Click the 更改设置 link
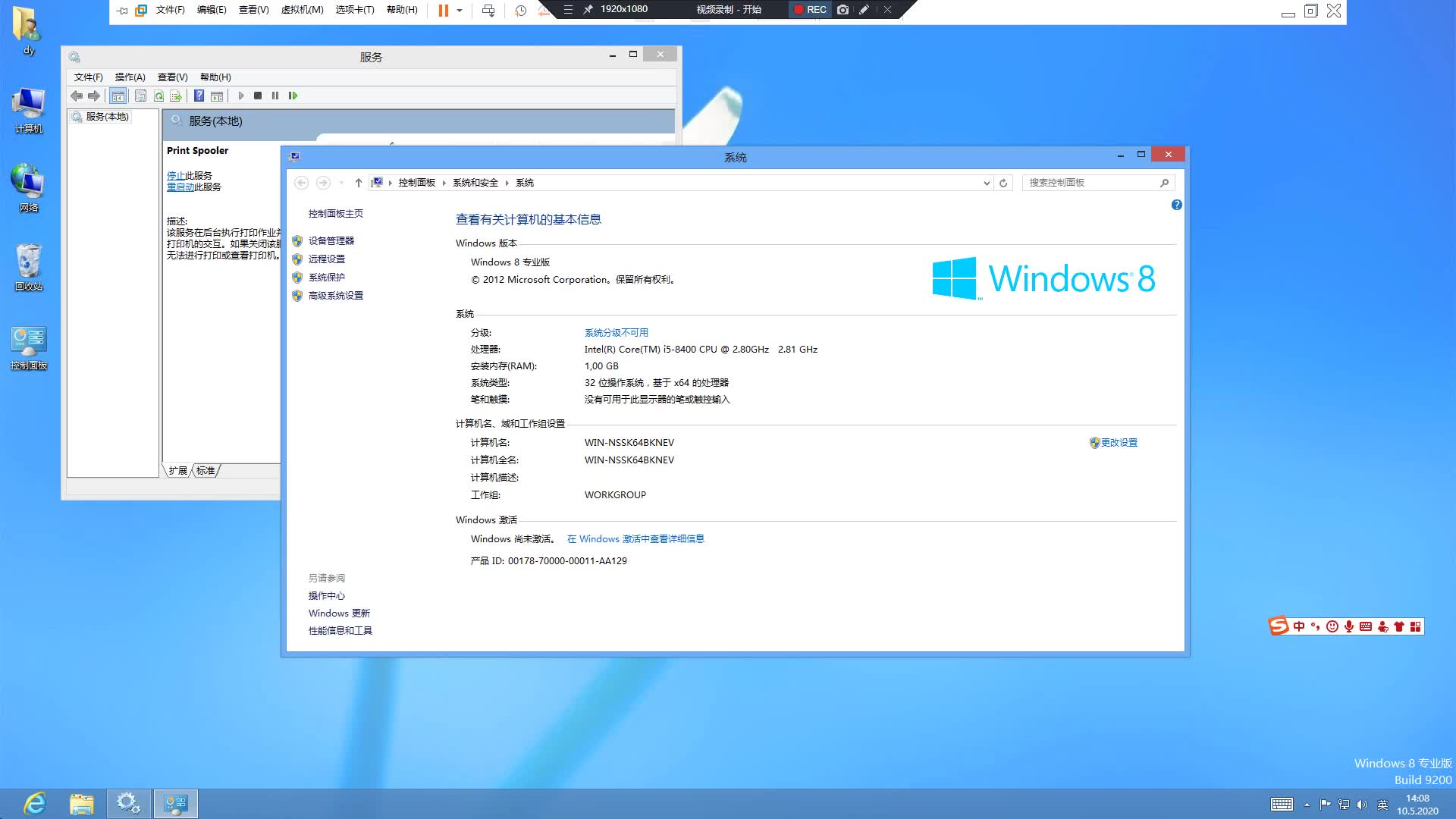1456x819 pixels. (x=1118, y=442)
